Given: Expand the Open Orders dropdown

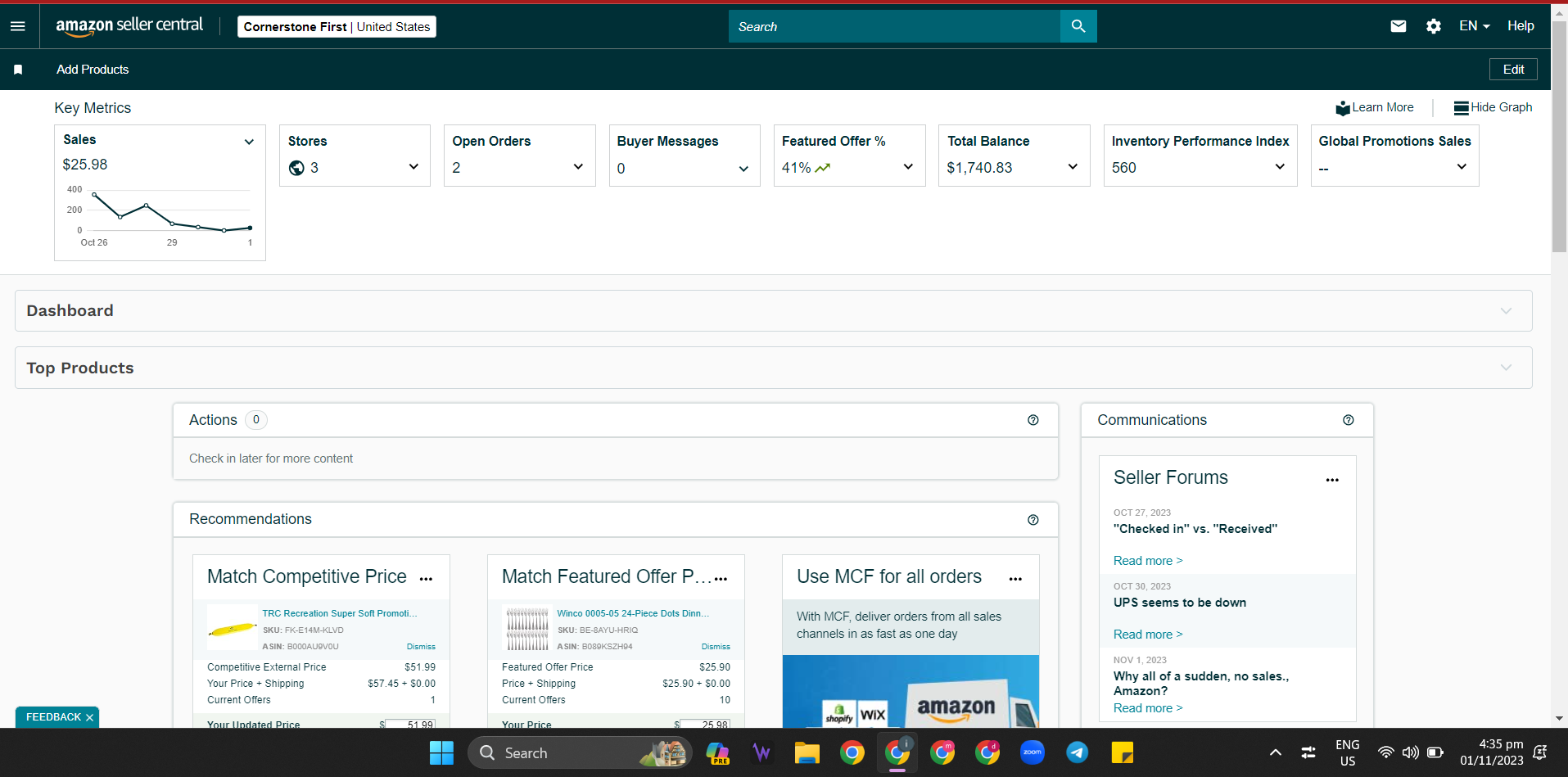Looking at the screenshot, I should coord(578,167).
